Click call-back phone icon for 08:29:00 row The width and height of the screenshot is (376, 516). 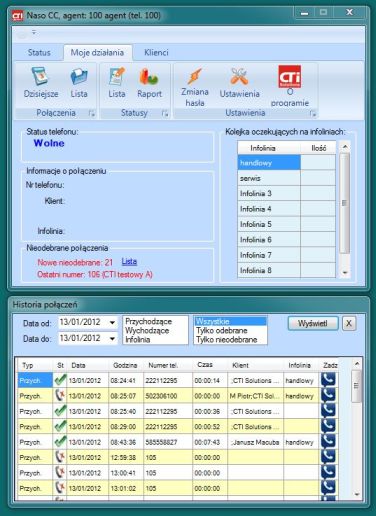click(x=328, y=426)
